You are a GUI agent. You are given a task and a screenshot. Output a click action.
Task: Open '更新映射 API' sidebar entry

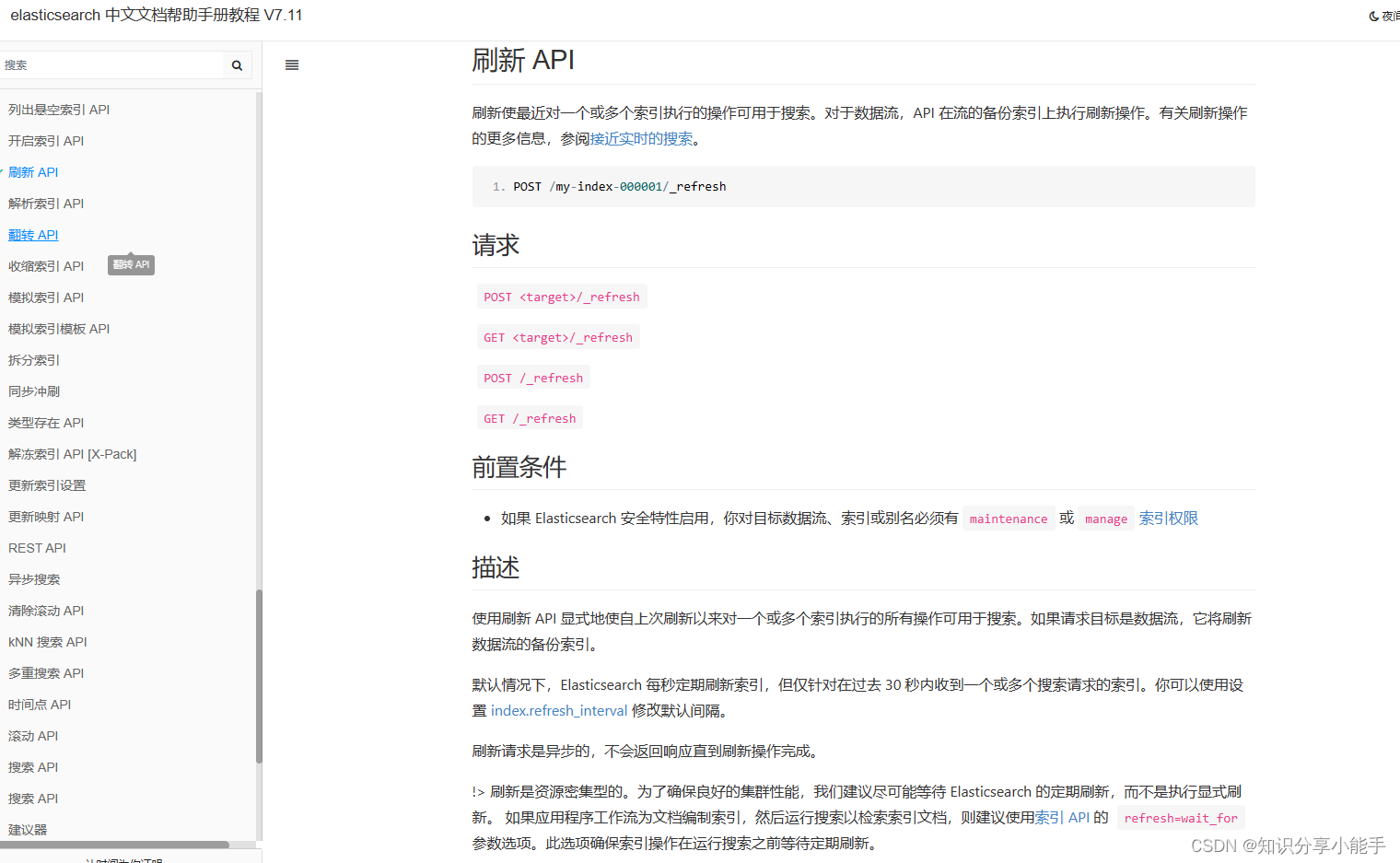(46, 517)
